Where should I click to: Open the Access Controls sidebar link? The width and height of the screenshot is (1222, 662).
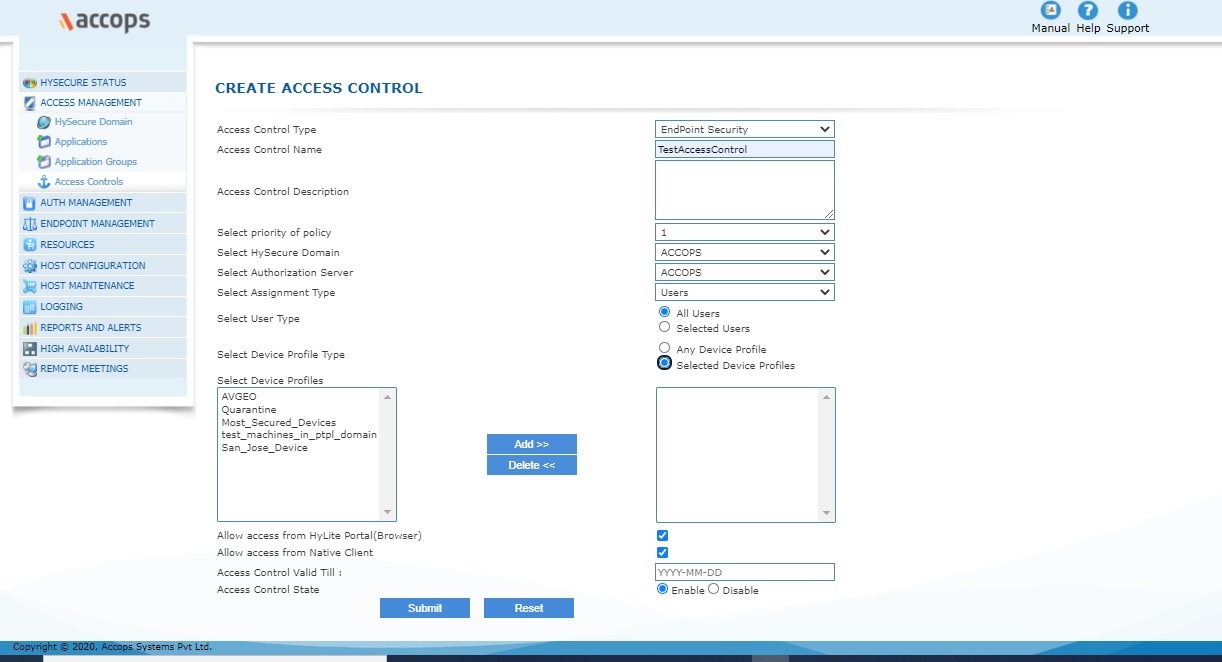coord(89,182)
